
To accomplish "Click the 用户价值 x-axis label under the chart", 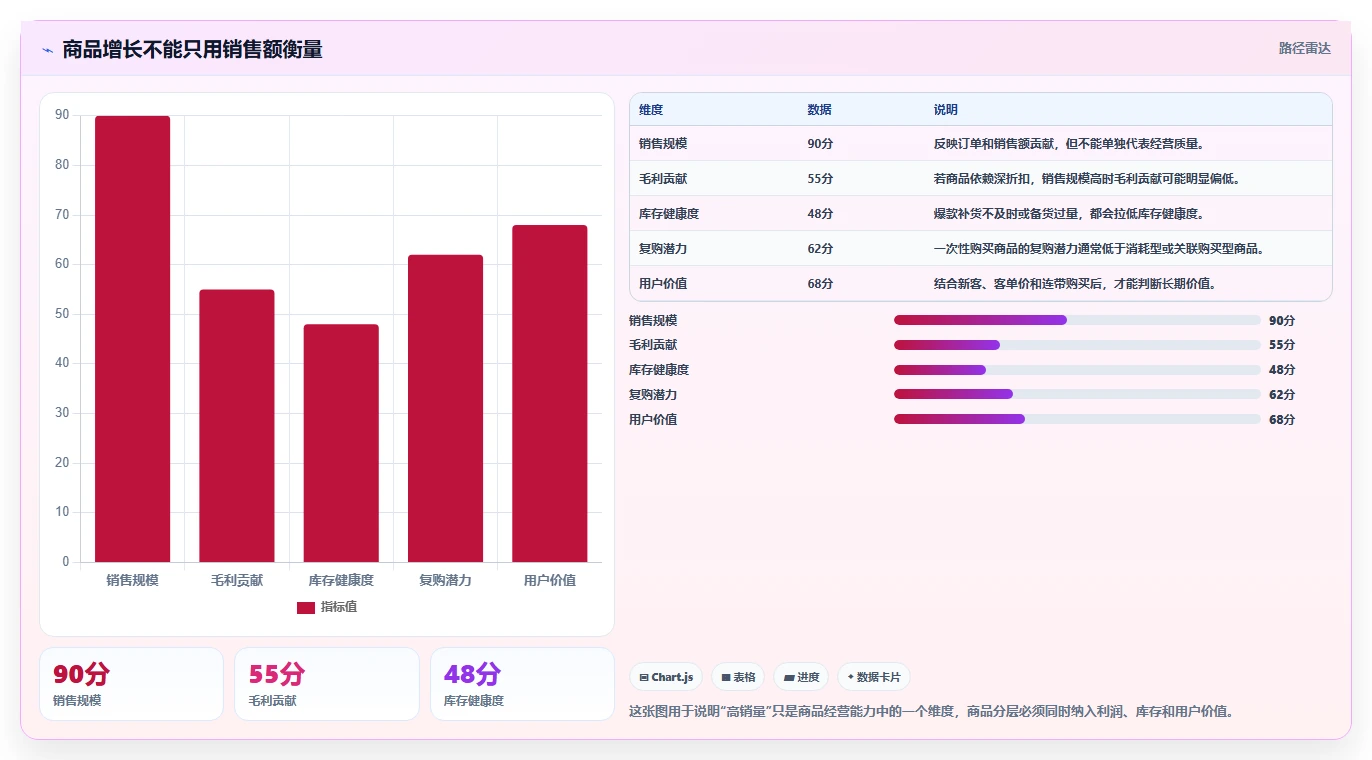I will [x=550, y=580].
